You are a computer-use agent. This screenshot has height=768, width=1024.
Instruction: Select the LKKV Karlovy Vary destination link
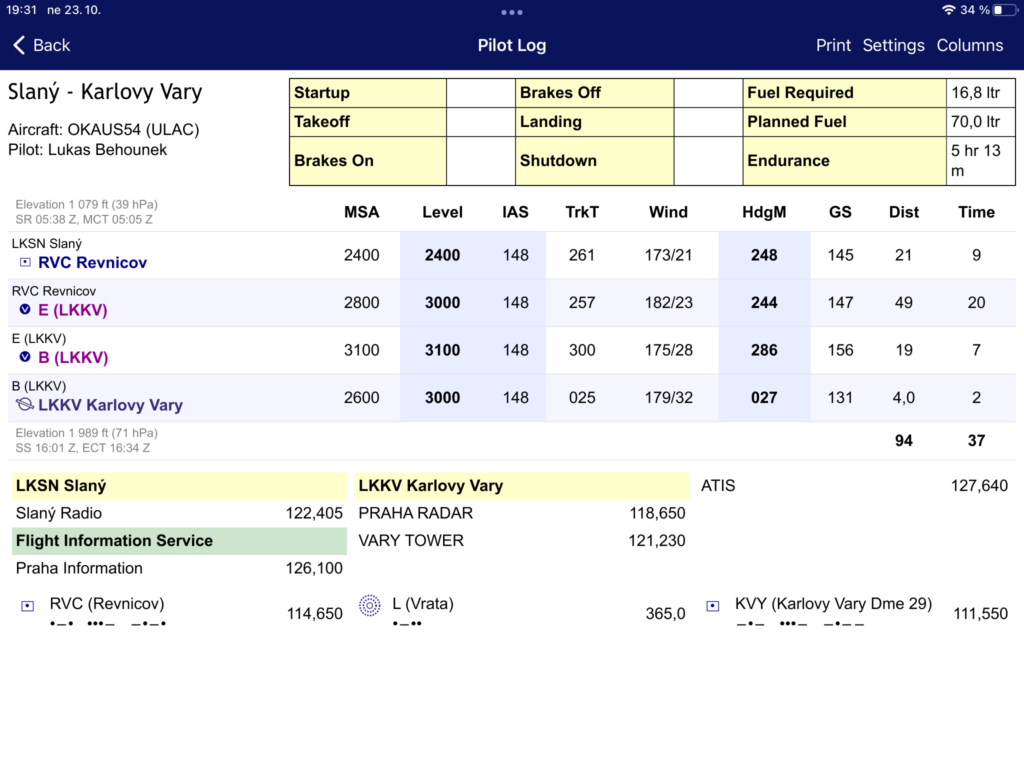pyautogui.click(x=110, y=405)
